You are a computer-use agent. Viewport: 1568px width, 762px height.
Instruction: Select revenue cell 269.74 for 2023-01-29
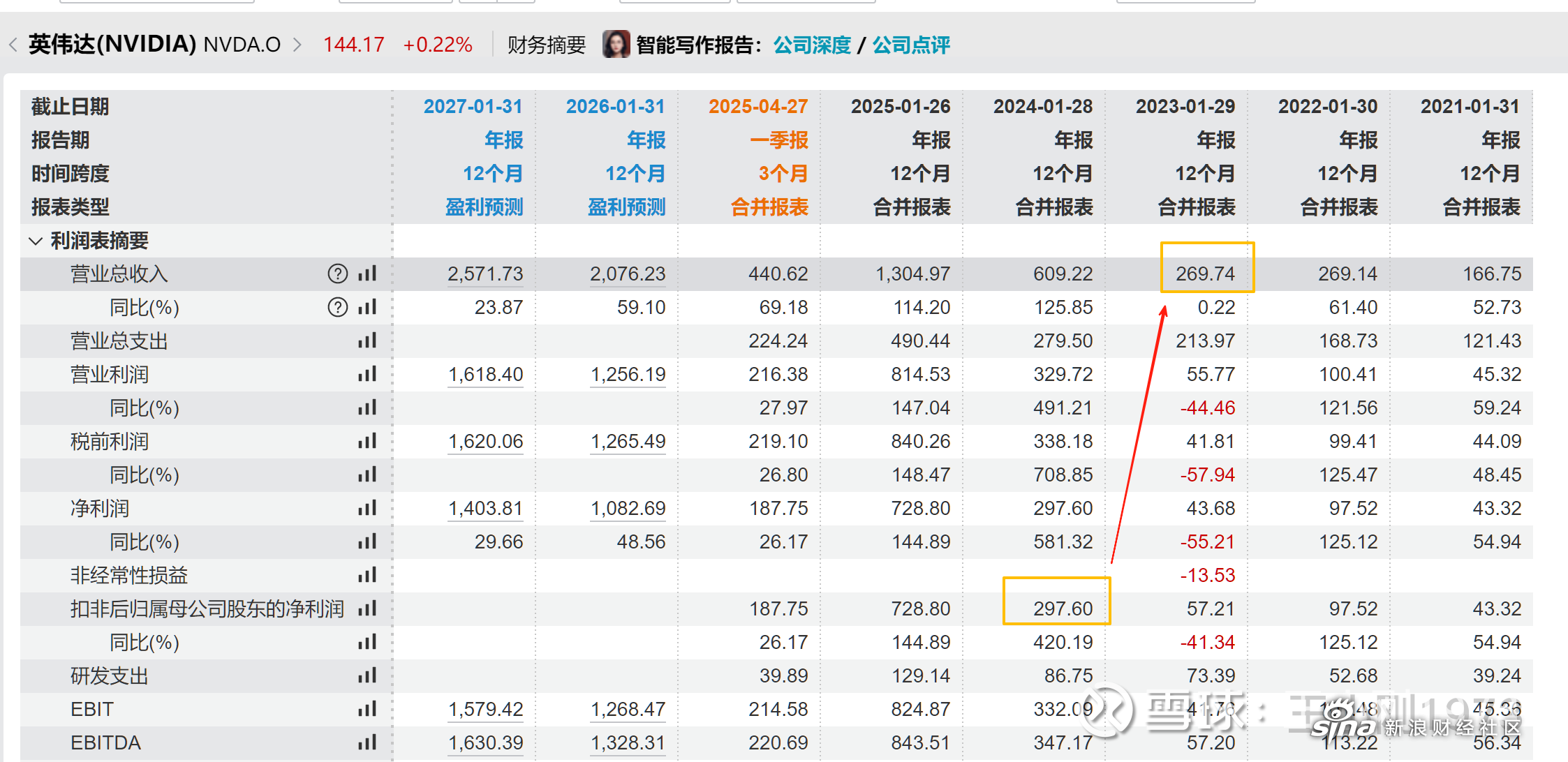[x=1206, y=274]
